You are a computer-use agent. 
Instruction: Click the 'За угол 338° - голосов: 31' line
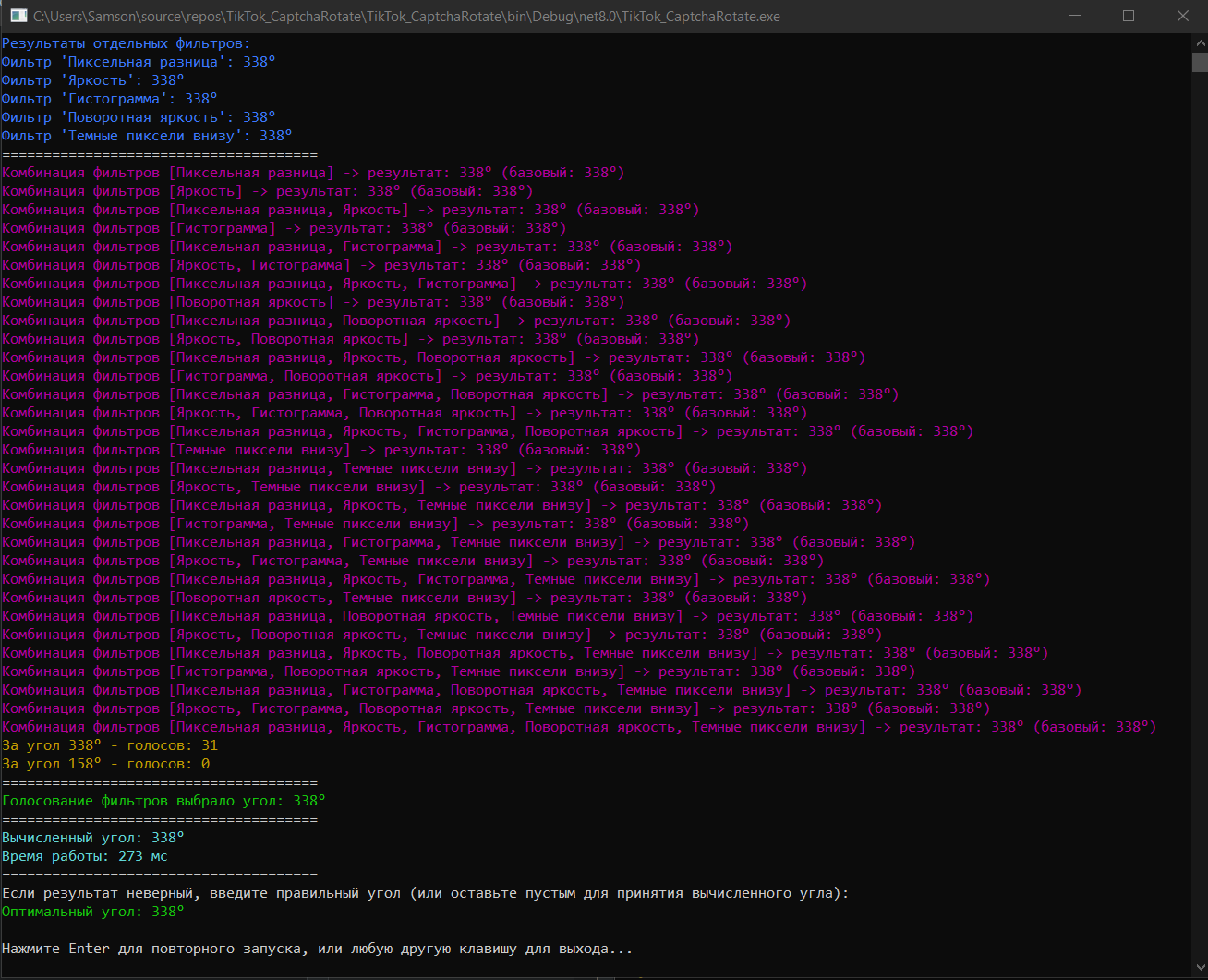(110, 745)
